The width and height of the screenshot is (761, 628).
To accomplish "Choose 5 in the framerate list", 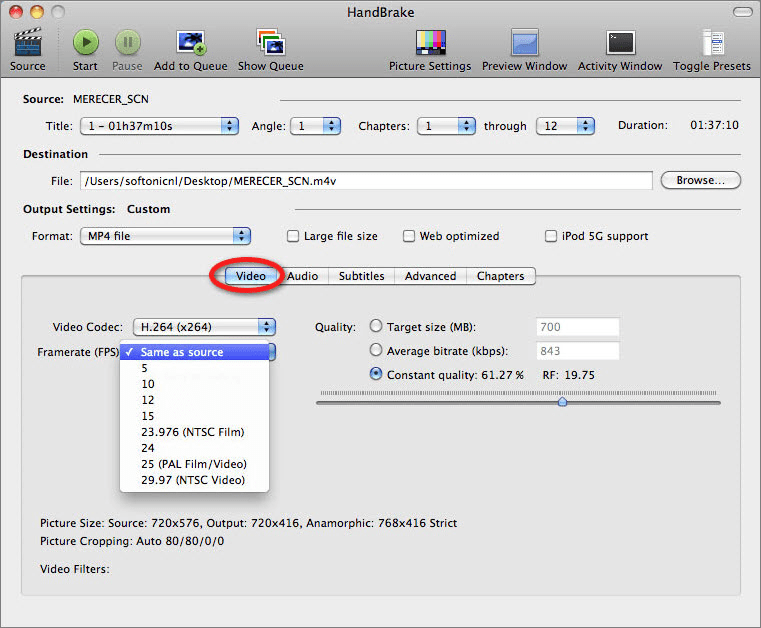I will pyautogui.click(x=194, y=368).
